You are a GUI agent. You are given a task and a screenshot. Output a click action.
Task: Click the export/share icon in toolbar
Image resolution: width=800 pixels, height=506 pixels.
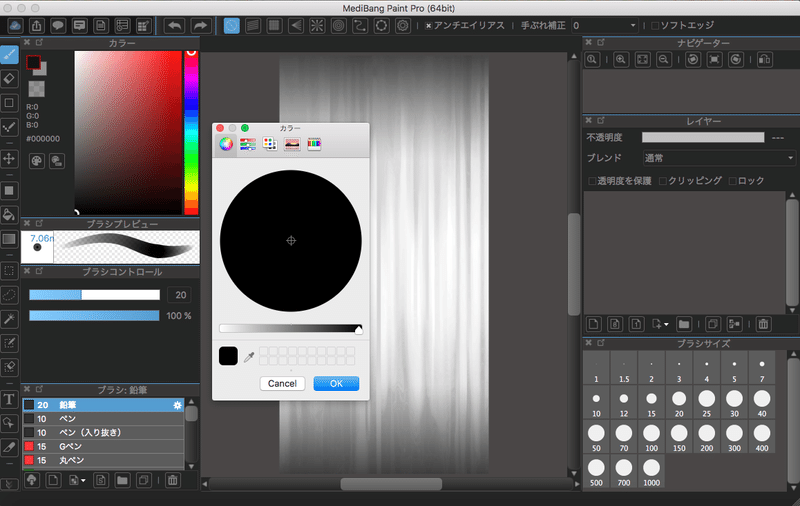(x=37, y=26)
